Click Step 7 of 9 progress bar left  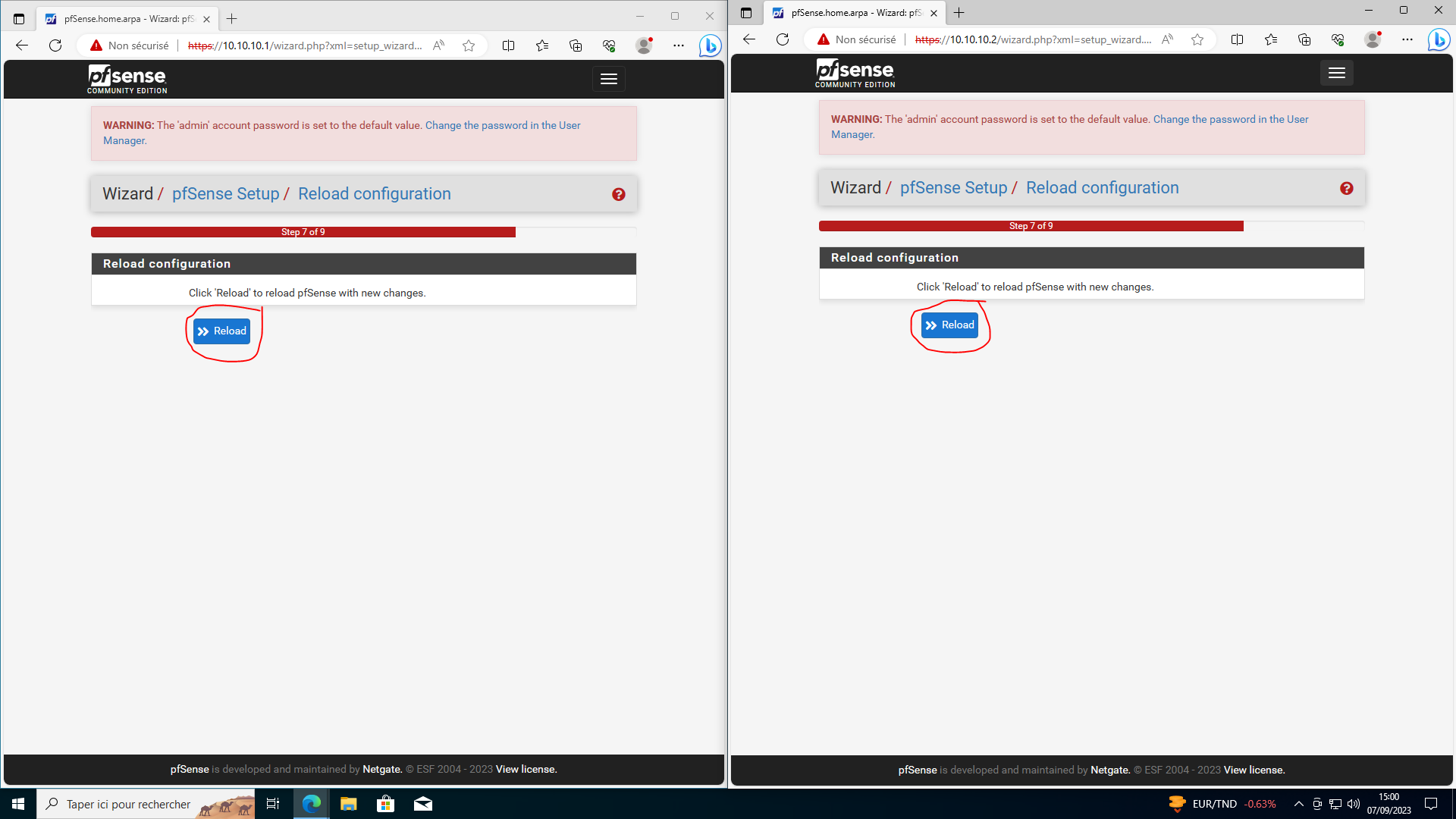pos(303,232)
